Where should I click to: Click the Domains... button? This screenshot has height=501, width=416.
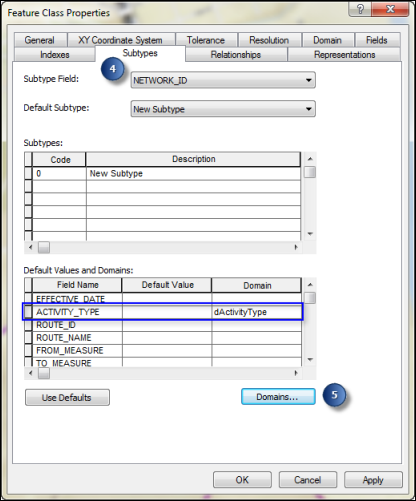pyautogui.click(x=278, y=397)
